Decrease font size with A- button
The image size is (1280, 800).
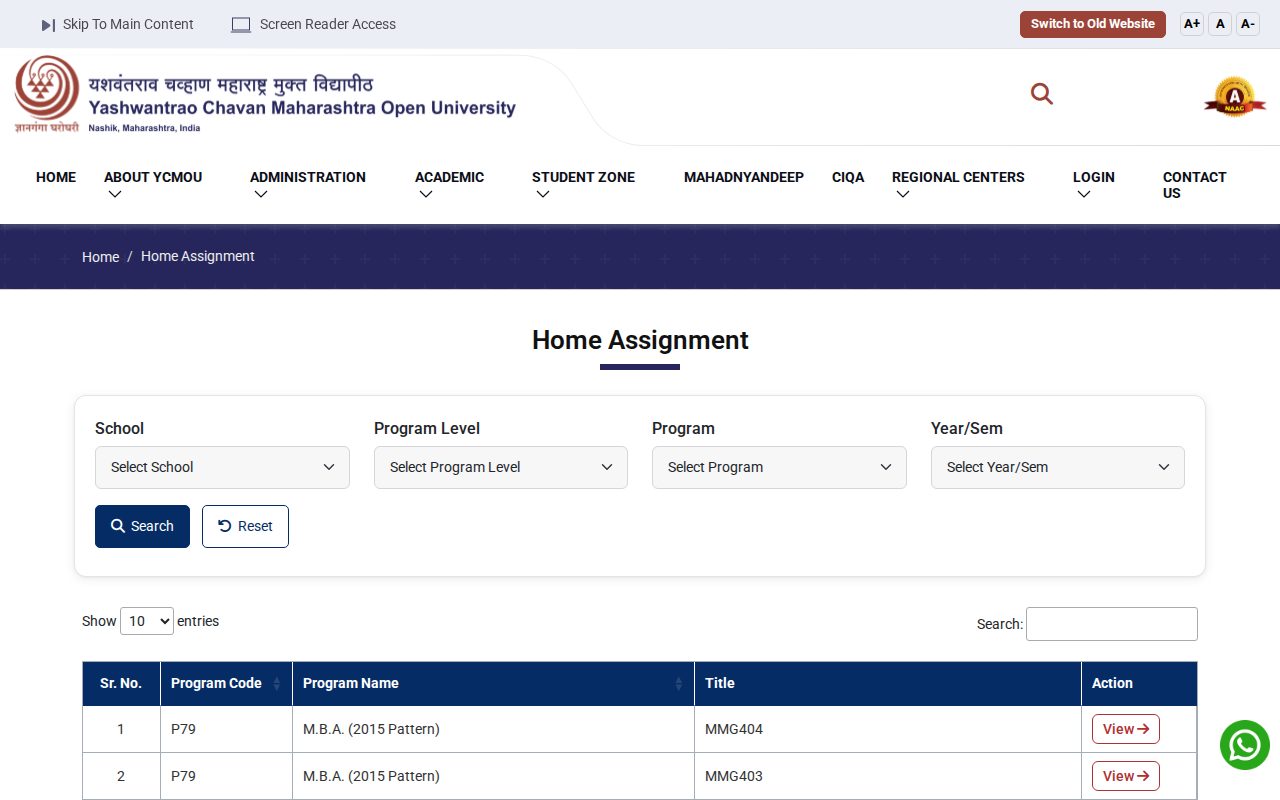point(1248,24)
